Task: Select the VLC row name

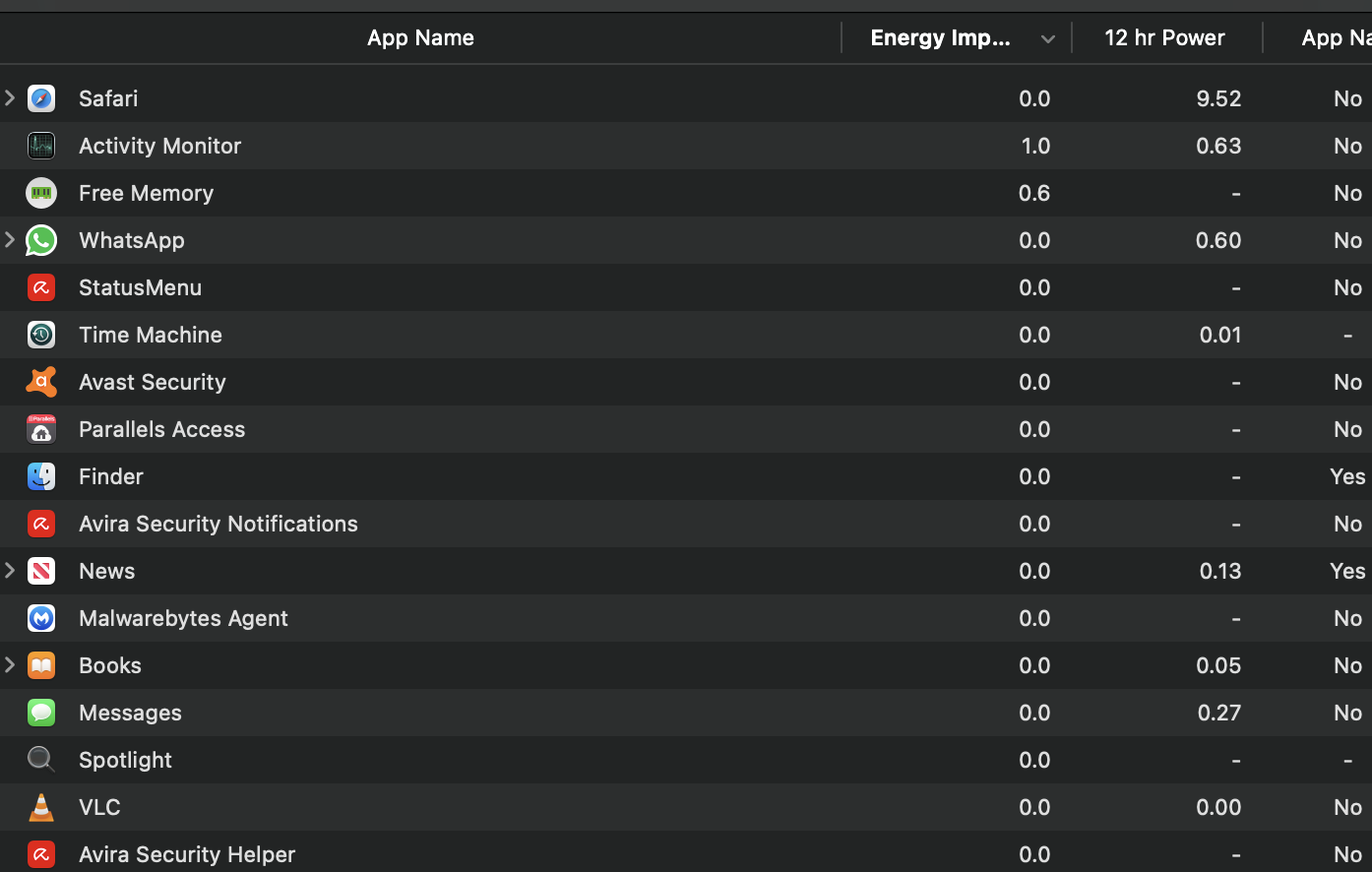Action: point(99,807)
